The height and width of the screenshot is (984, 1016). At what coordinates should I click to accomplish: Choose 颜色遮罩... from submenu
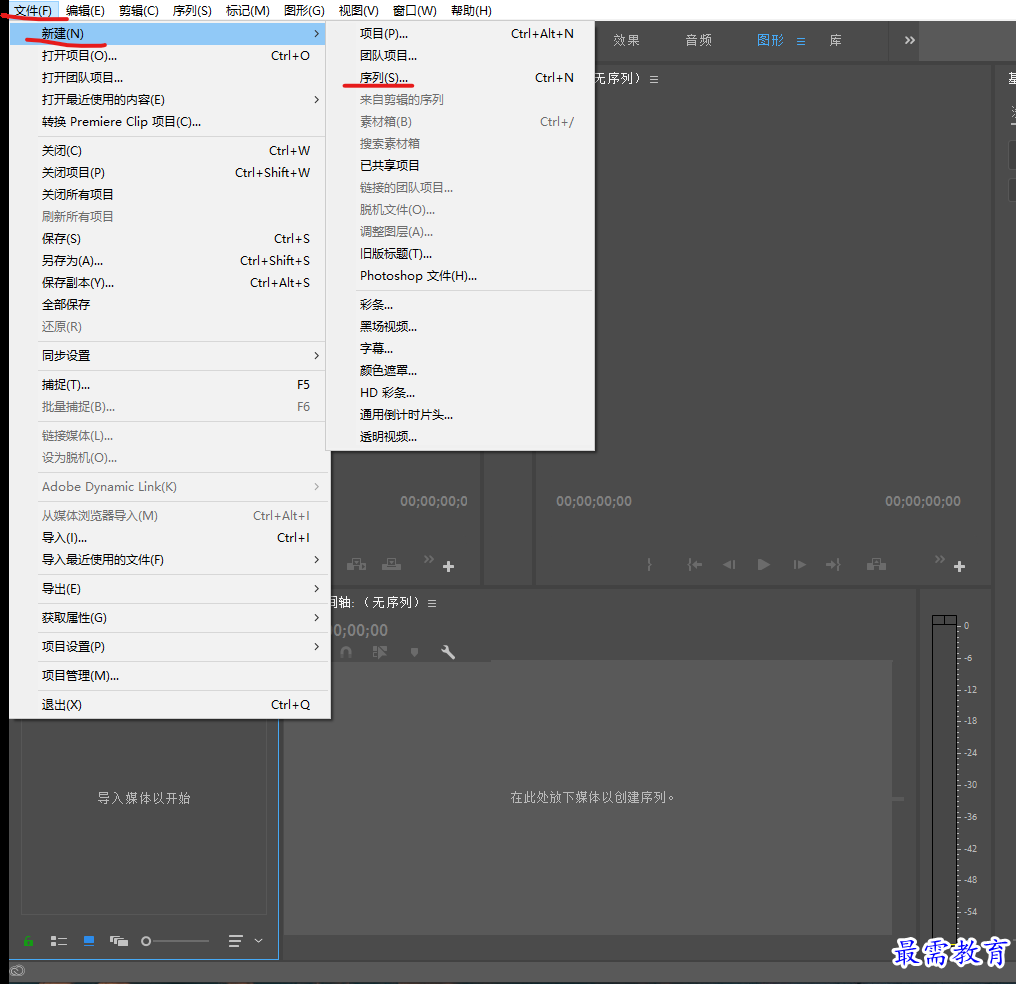click(x=460, y=371)
